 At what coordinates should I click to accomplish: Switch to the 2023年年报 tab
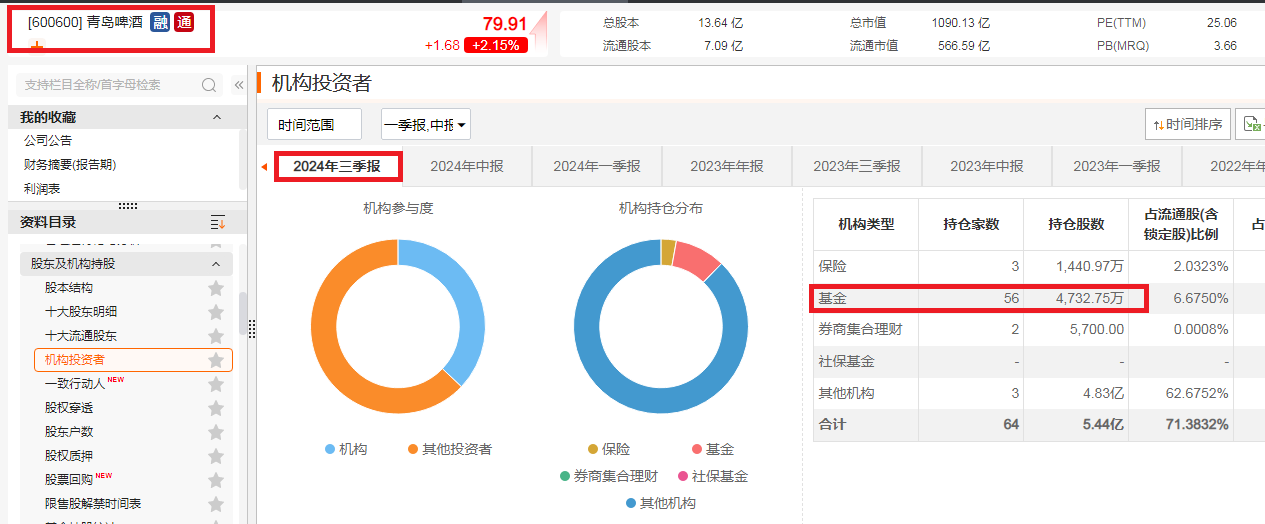[x=727, y=167]
